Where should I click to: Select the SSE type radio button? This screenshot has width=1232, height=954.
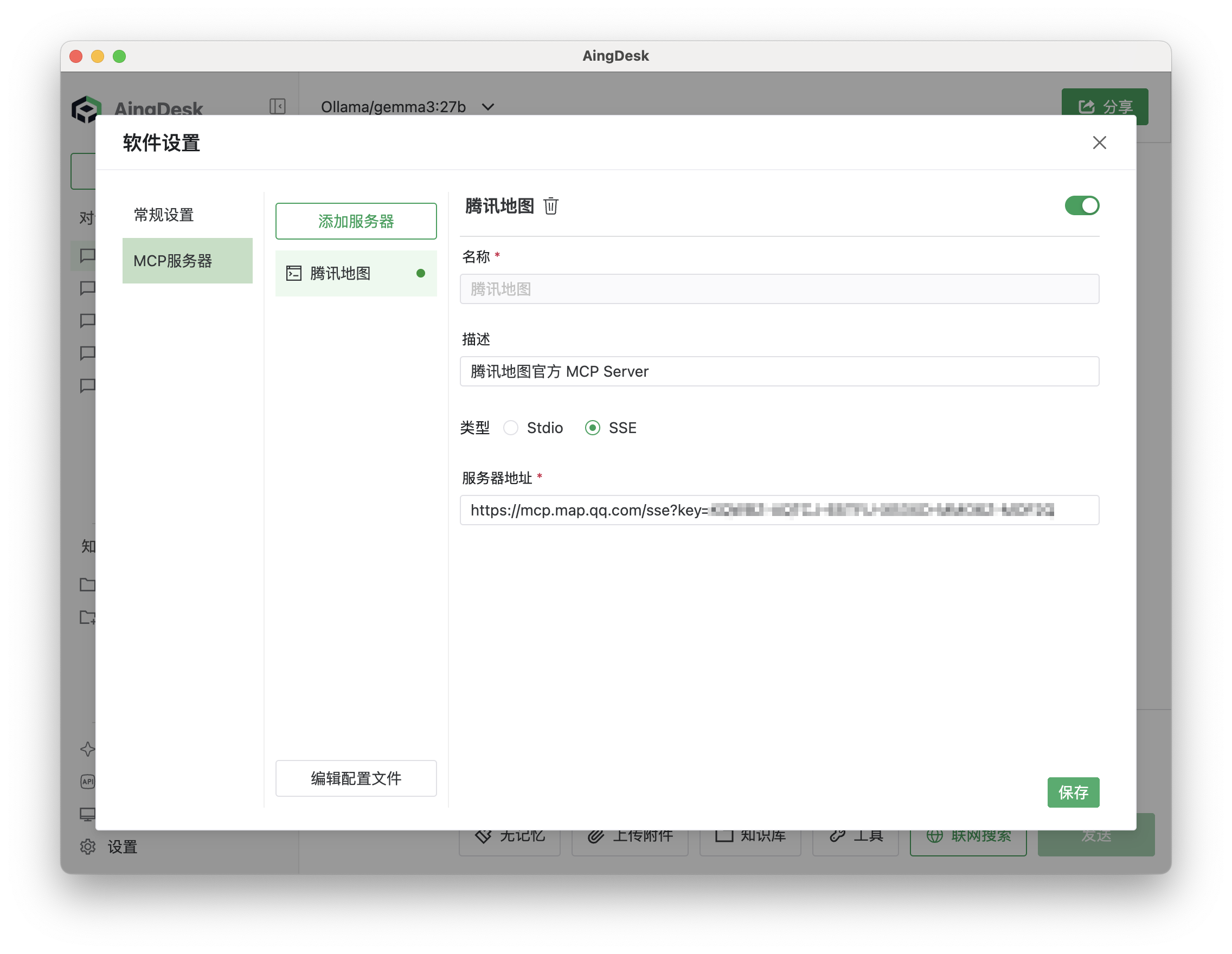592,428
